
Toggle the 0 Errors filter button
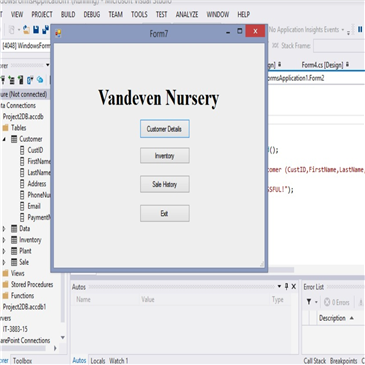[337, 302]
